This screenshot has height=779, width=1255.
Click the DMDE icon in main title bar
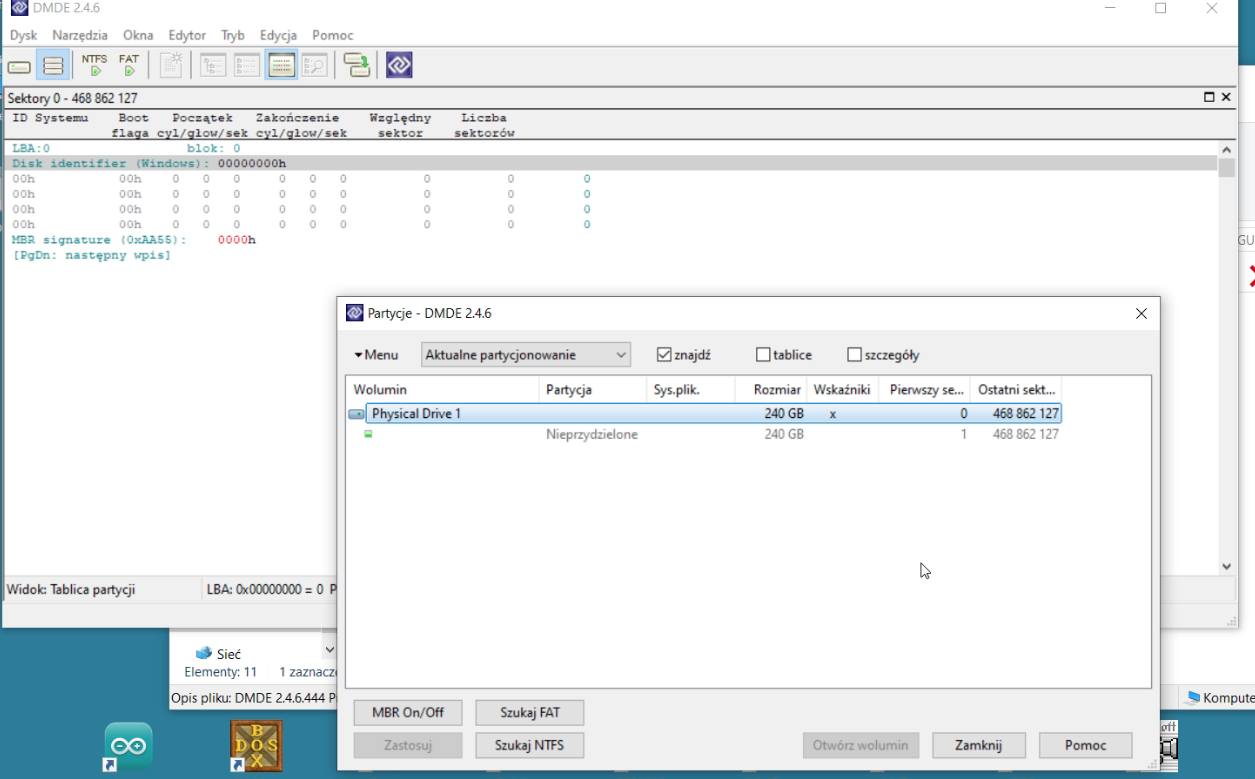19,8
